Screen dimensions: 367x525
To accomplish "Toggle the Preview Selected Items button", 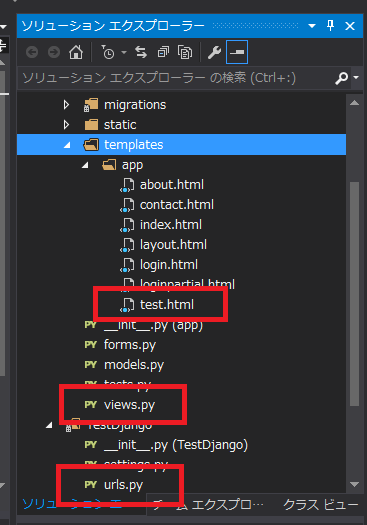I will [x=237, y=52].
